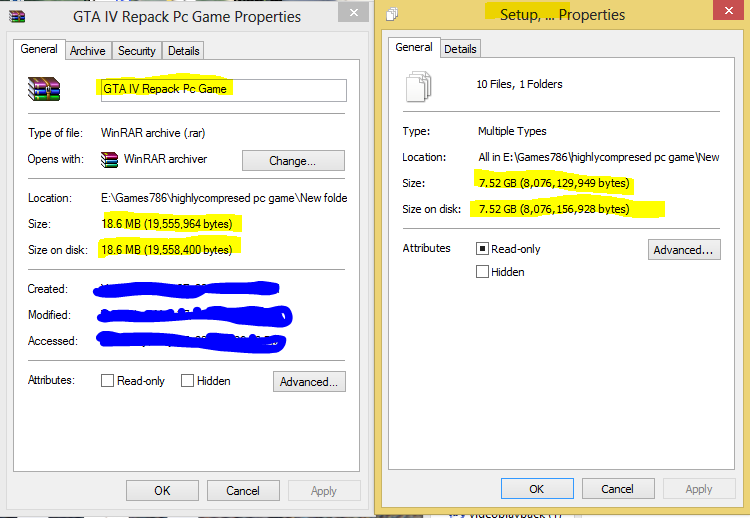
Task: Click the filename field GTA IV Repack Pc Game
Action: pos(224,90)
